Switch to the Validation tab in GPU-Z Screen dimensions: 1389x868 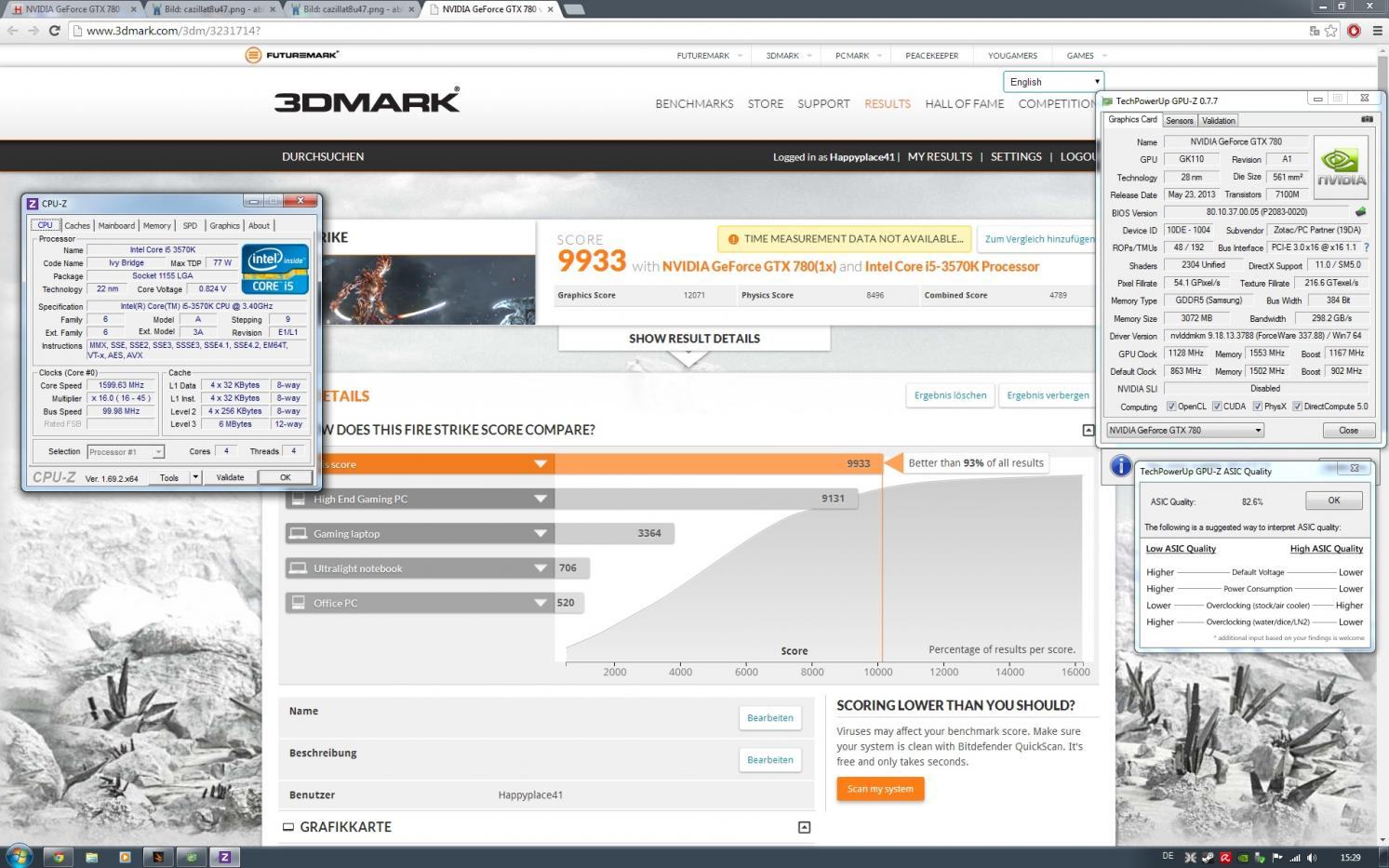1218,120
